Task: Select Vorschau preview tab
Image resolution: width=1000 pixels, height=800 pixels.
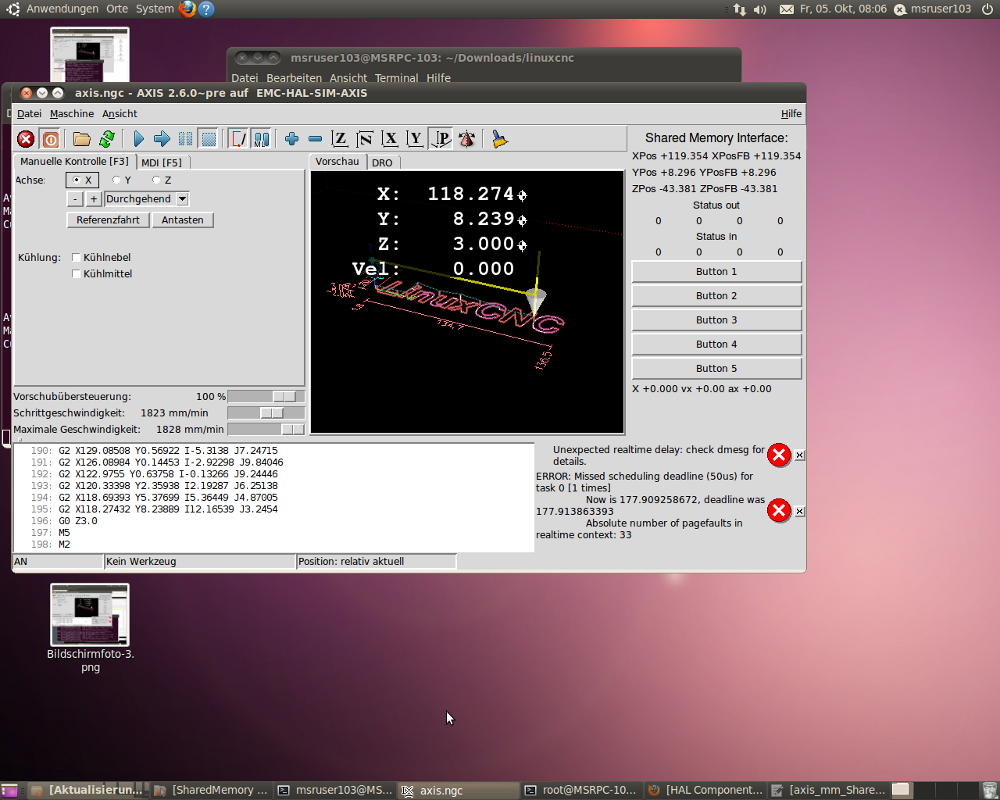Action: point(337,161)
